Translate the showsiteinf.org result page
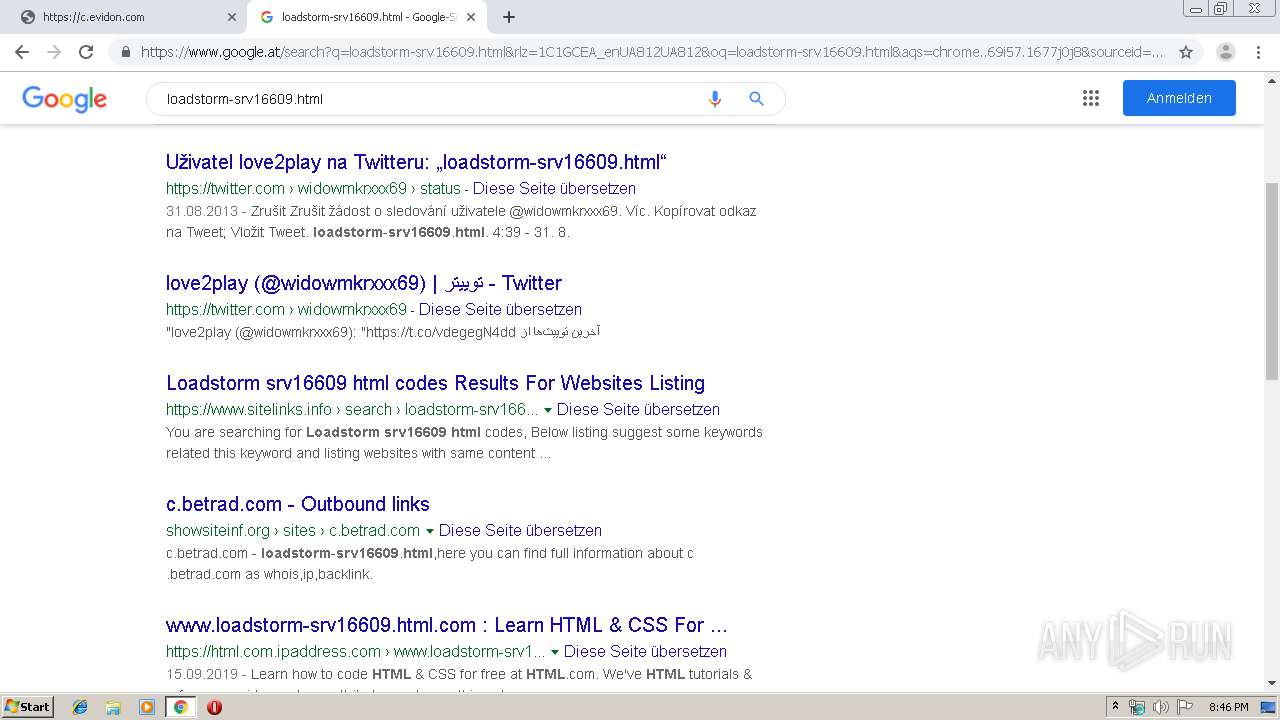Screen dimensions: 1280x720 (520, 530)
